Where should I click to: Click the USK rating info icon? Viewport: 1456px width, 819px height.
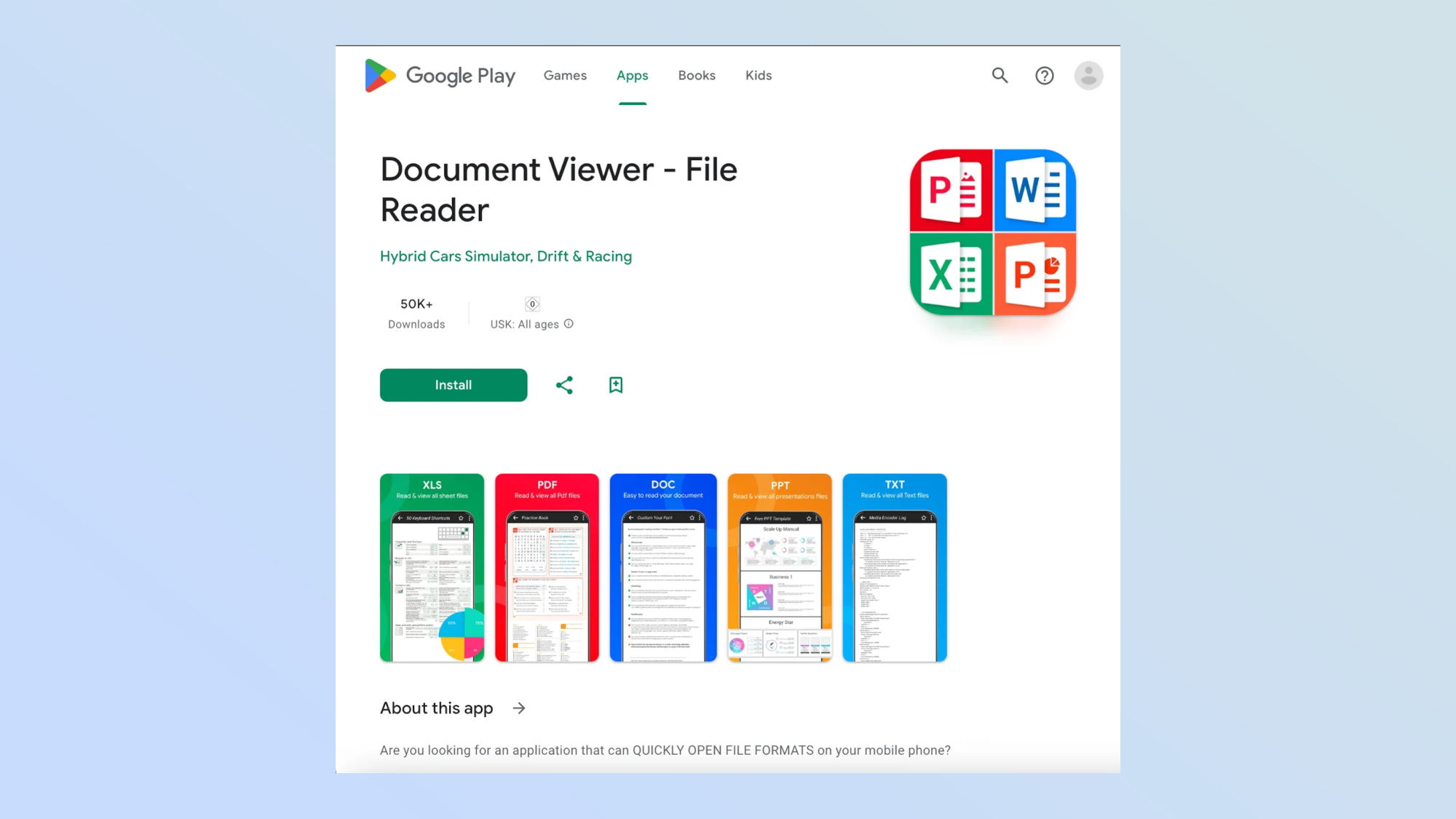click(569, 324)
